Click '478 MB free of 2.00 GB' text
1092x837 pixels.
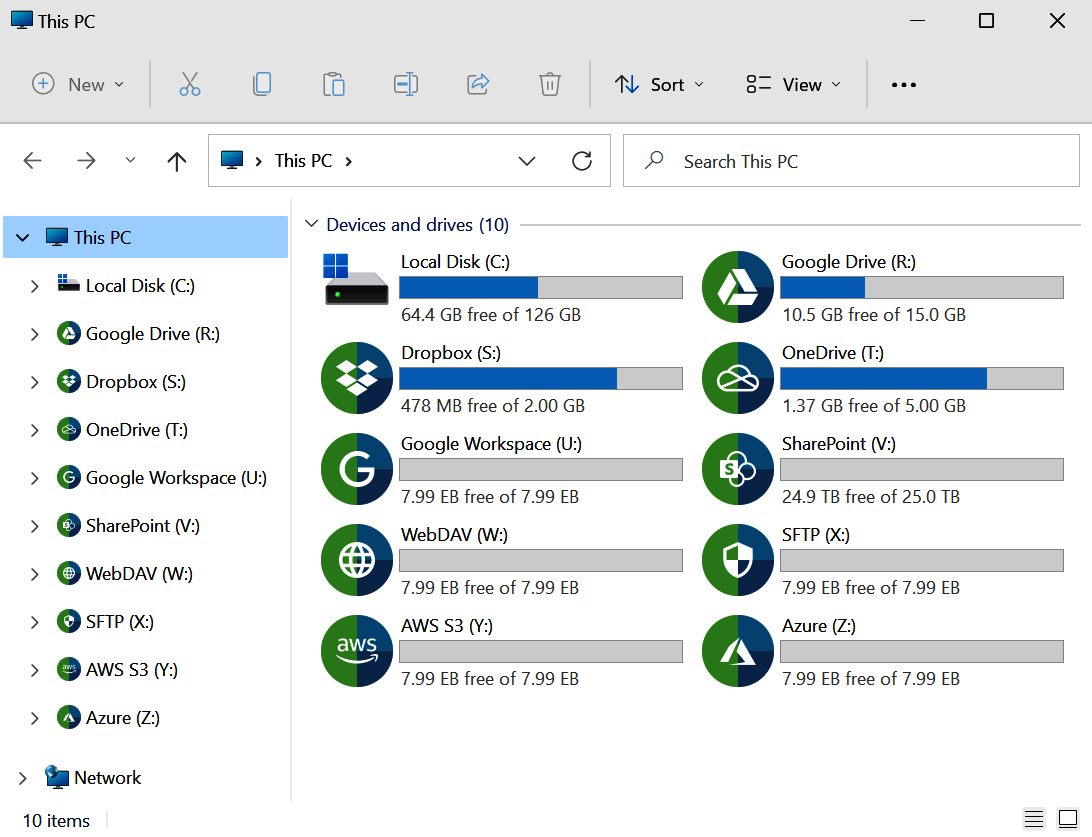[493, 405]
